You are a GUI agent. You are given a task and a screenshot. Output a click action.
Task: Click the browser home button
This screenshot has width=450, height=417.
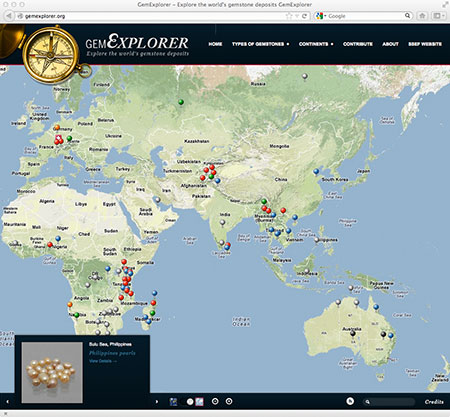point(422,16)
